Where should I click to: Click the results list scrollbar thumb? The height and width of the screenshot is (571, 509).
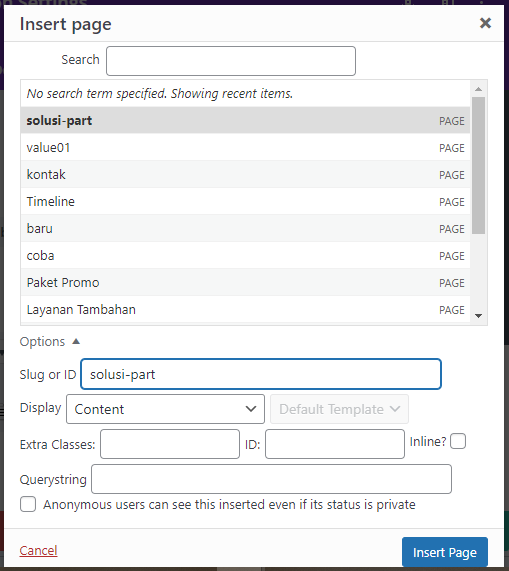tap(478, 165)
